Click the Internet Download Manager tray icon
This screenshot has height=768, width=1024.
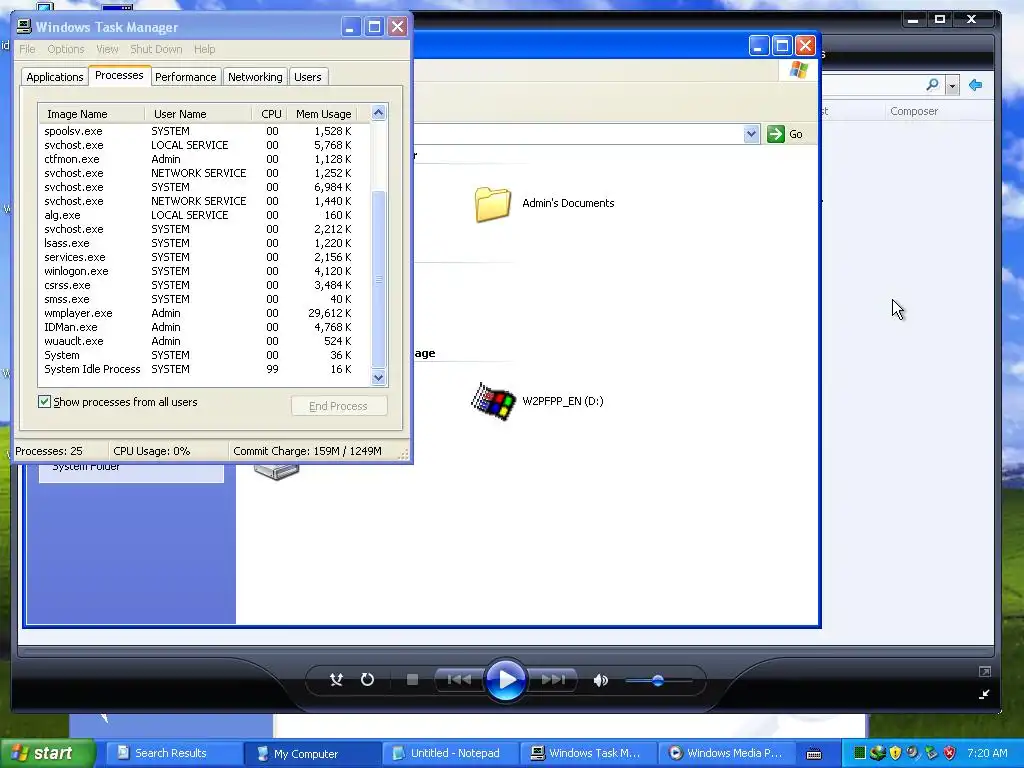coord(877,753)
